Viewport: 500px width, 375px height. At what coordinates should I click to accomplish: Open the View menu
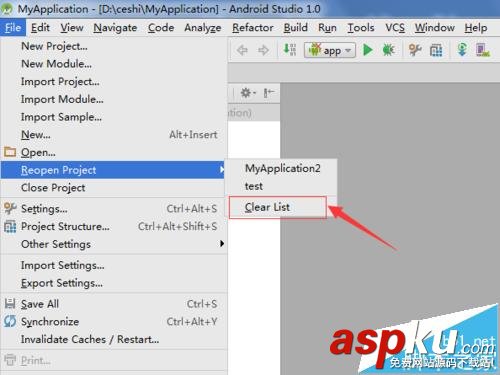click(x=72, y=28)
